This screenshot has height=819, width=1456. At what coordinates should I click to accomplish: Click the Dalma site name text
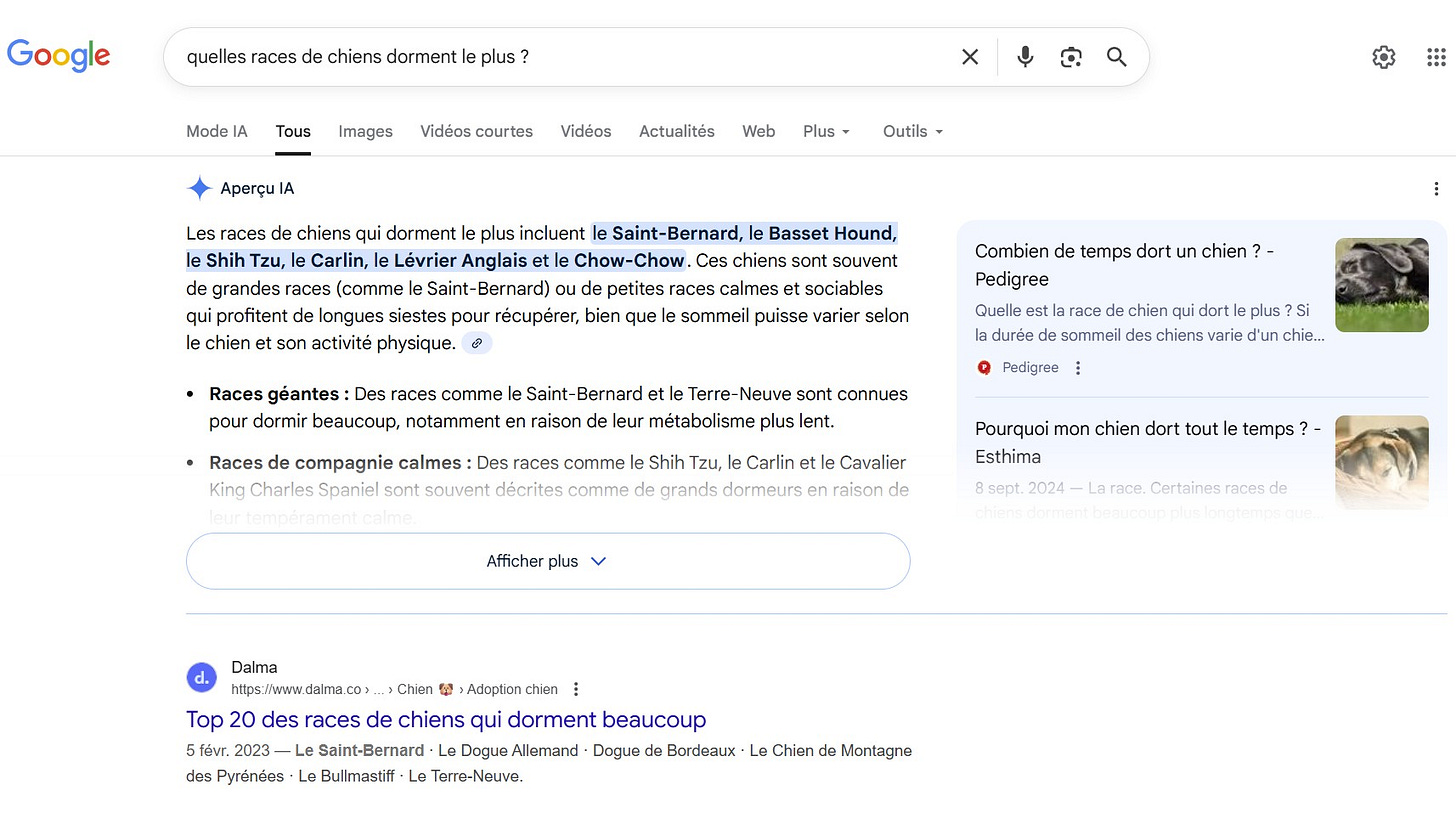(254, 667)
